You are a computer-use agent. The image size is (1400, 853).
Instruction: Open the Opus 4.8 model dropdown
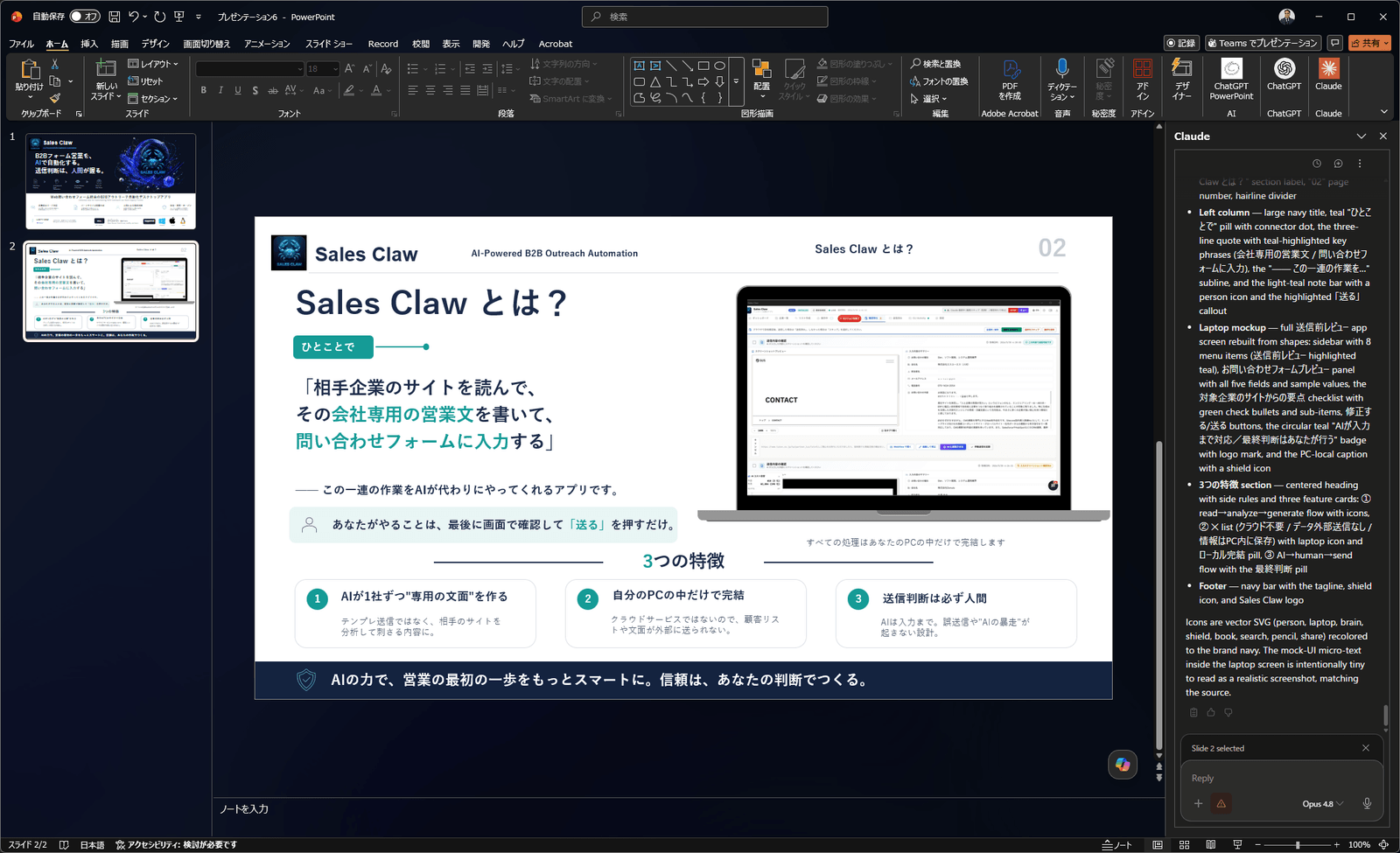pos(1322,804)
